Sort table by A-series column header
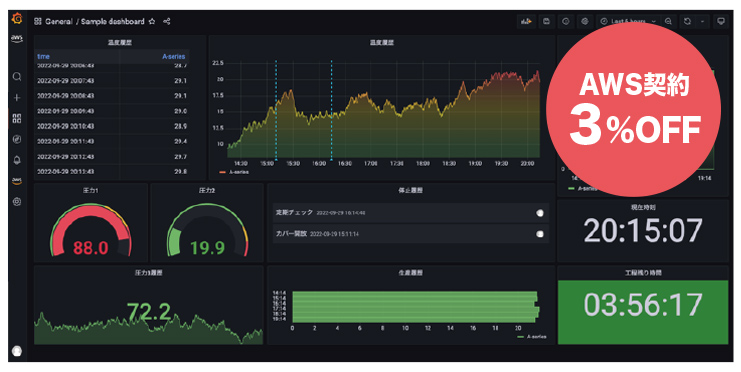The width and height of the screenshot is (741, 372). click(x=173, y=56)
